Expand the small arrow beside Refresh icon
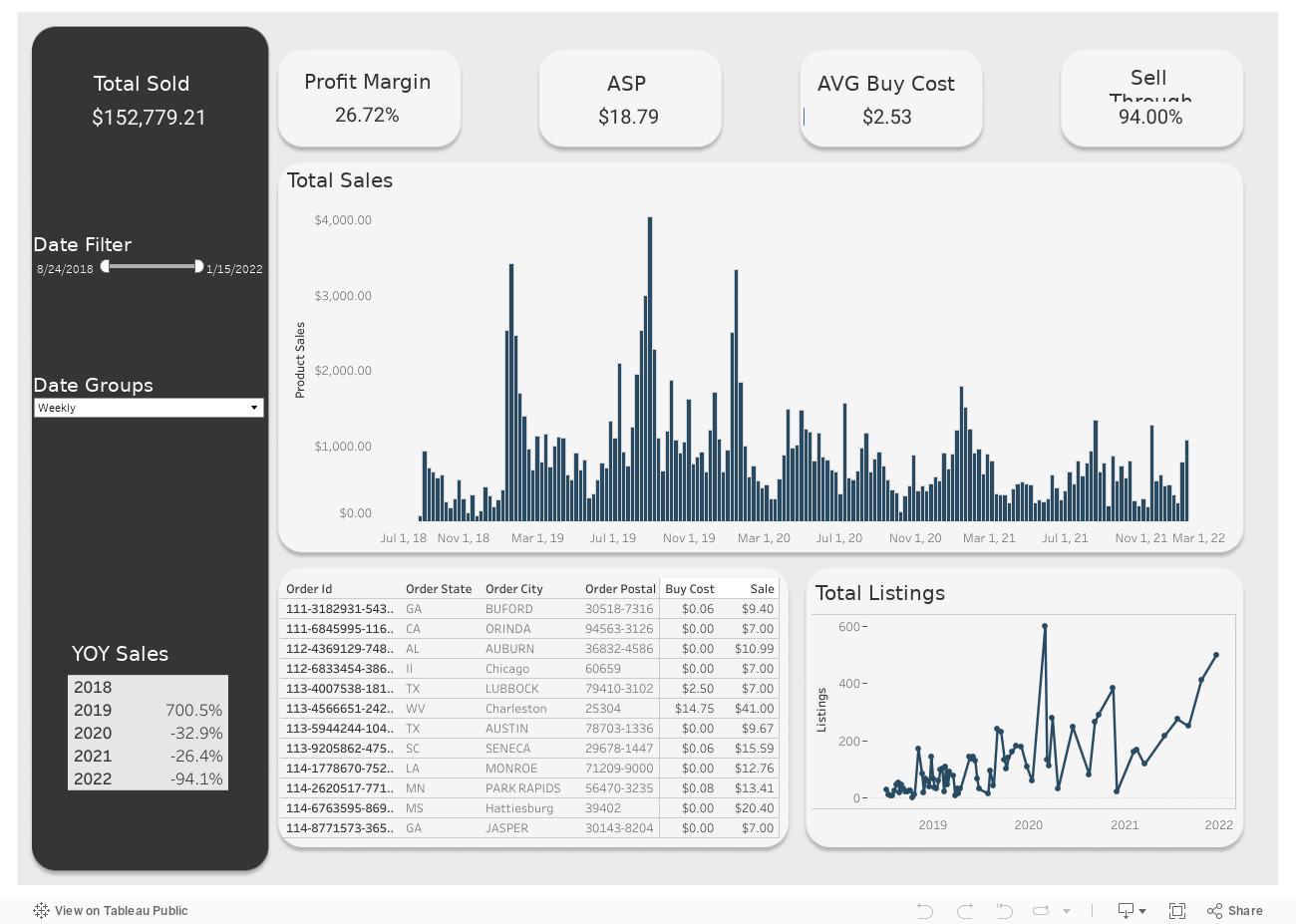1296x924 pixels. 1067,911
